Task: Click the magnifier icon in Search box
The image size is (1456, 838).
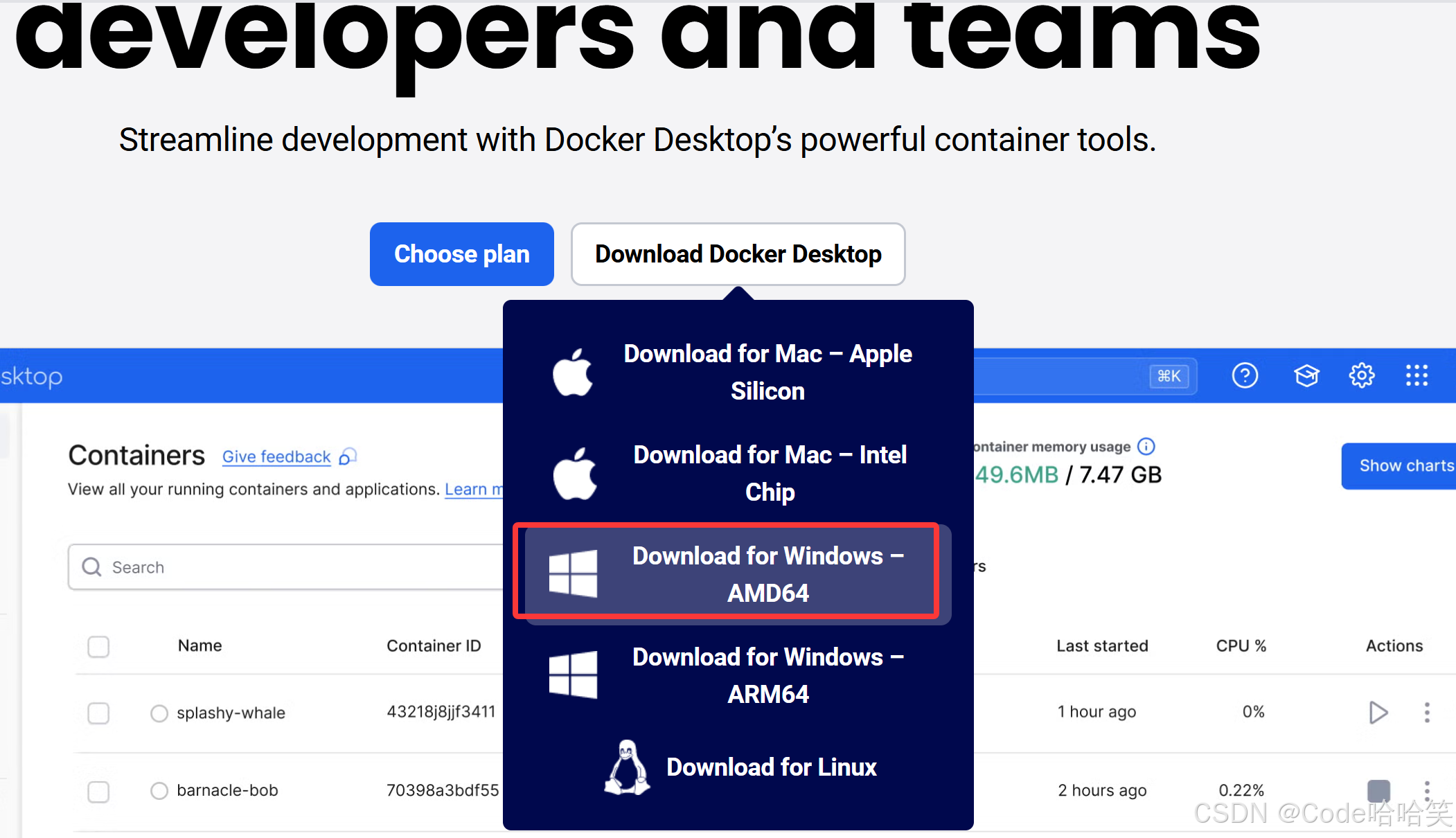Action: click(x=91, y=567)
